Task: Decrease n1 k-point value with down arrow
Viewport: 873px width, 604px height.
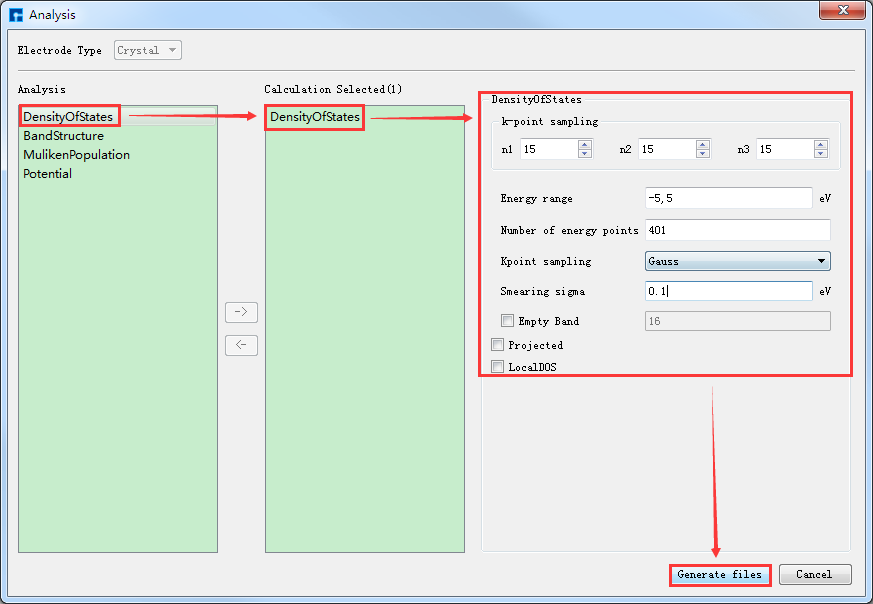Action: point(585,153)
